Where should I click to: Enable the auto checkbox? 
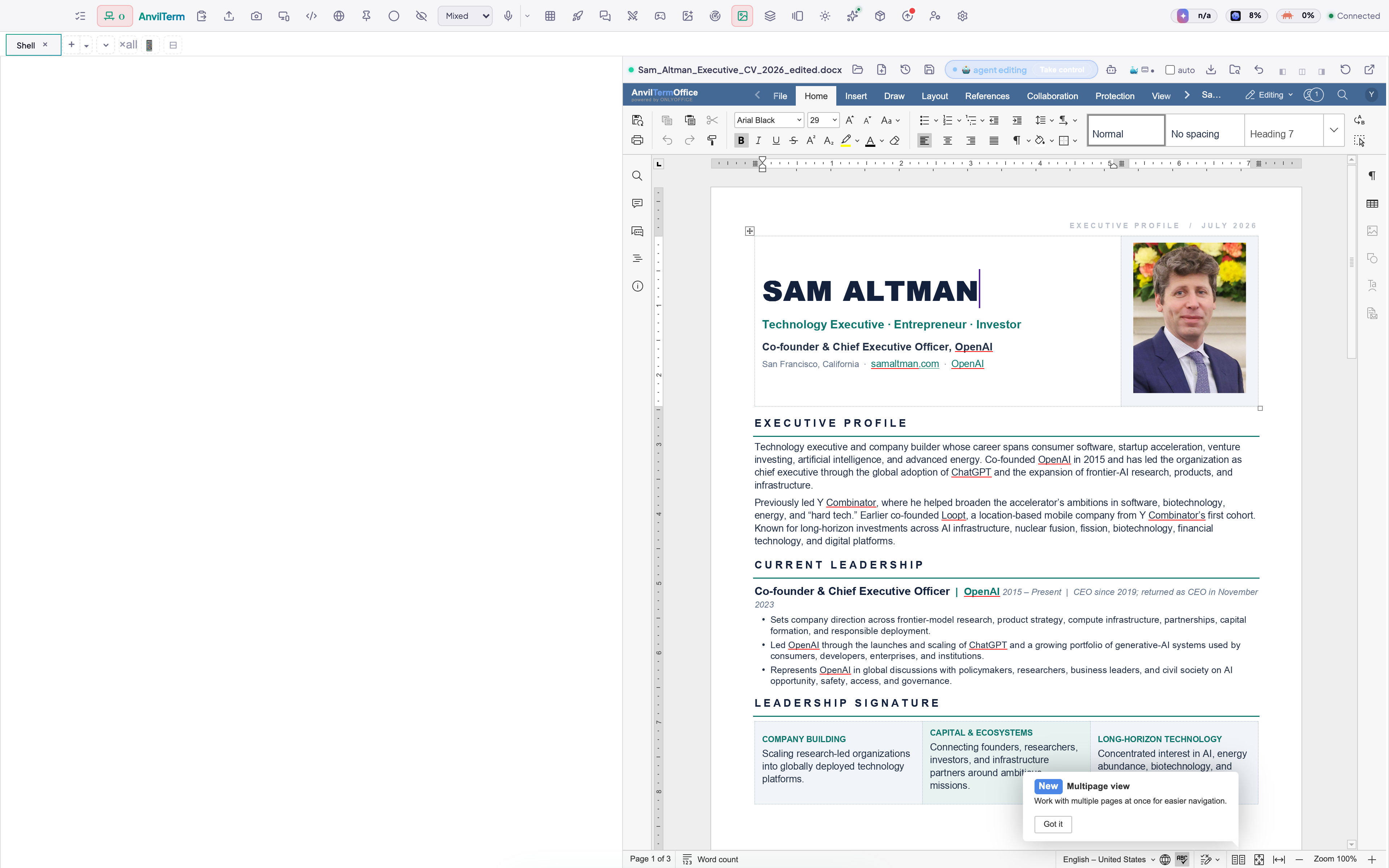click(x=1170, y=70)
